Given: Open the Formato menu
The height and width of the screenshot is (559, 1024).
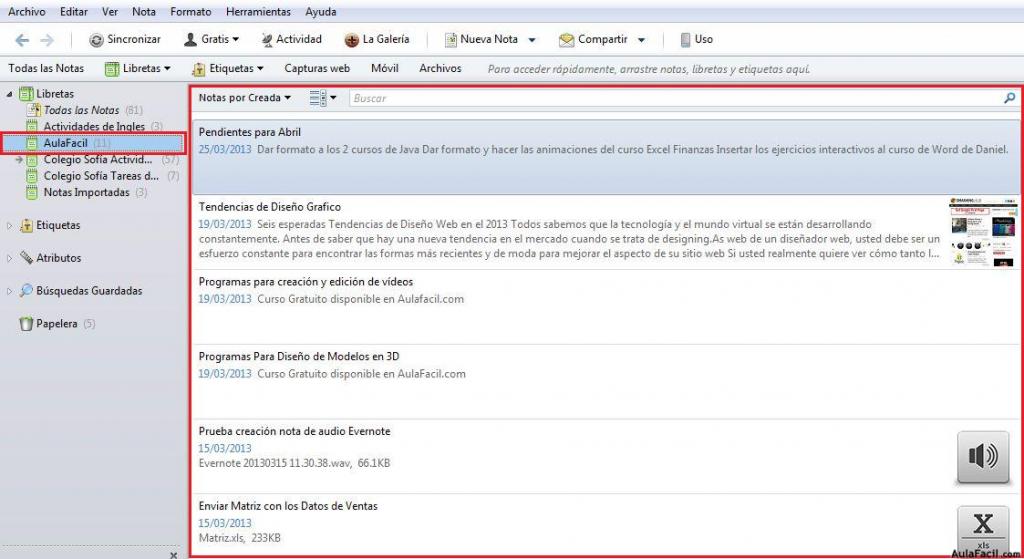Looking at the screenshot, I should coord(191,12).
